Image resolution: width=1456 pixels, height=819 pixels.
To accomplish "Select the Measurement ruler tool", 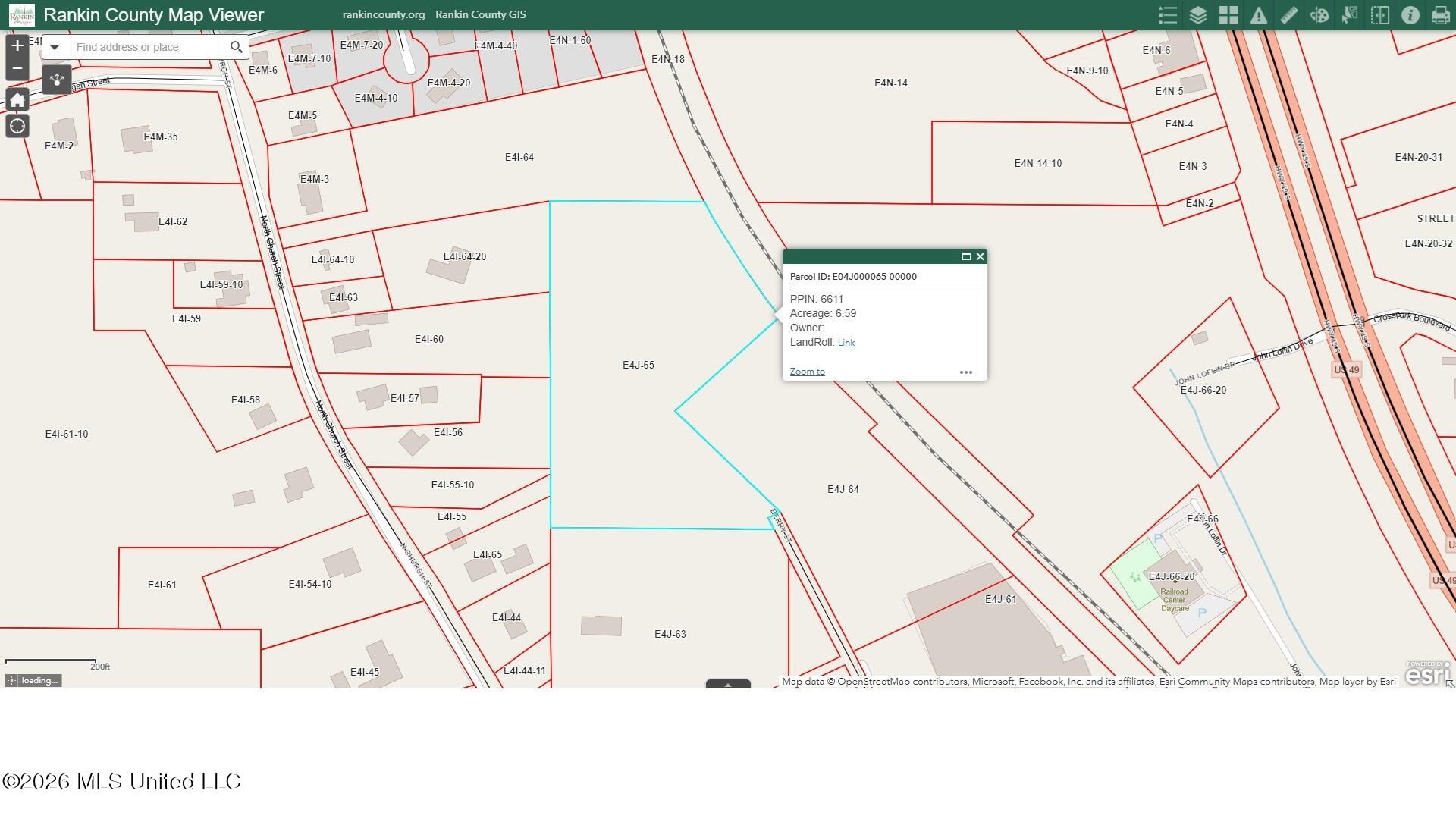I will pyautogui.click(x=1289, y=15).
